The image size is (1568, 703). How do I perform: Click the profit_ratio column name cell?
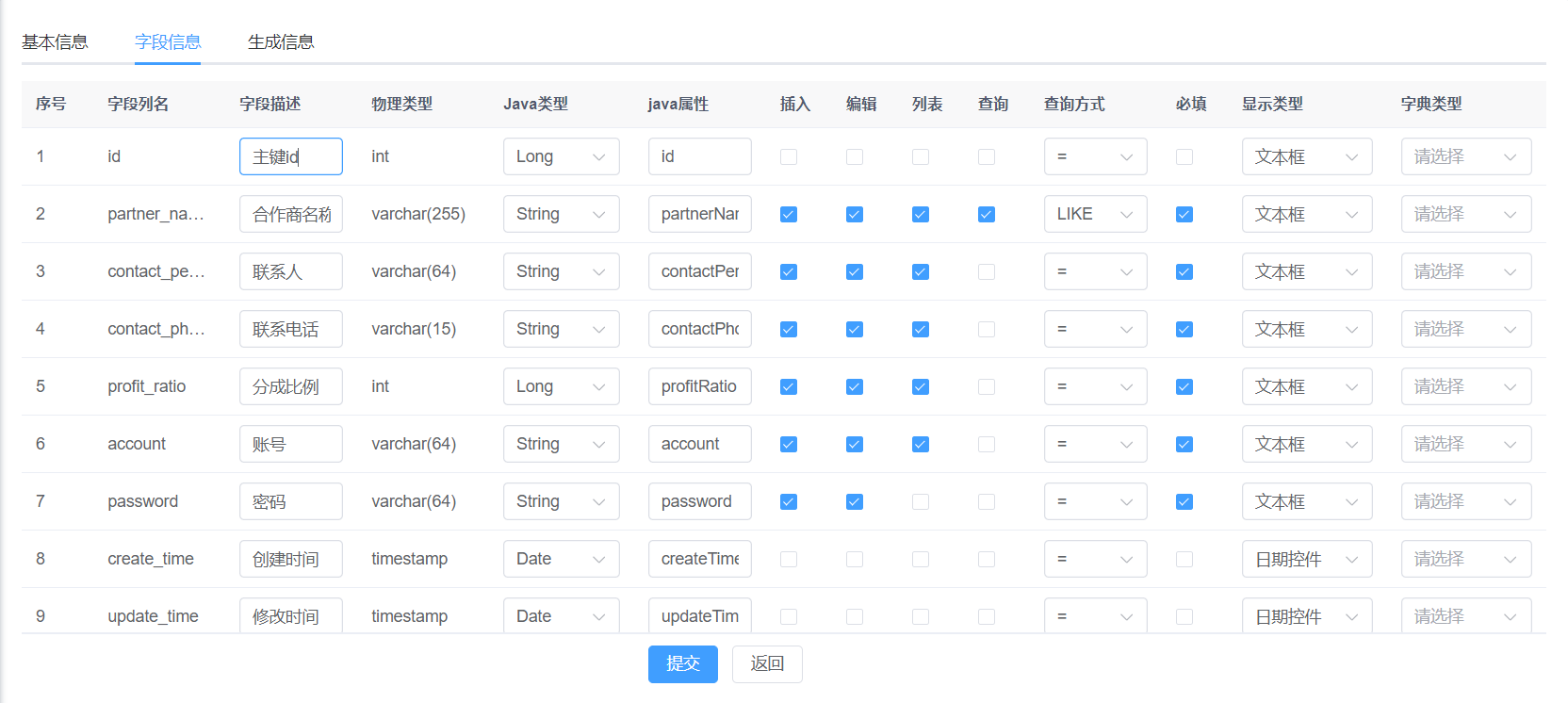pos(147,386)
